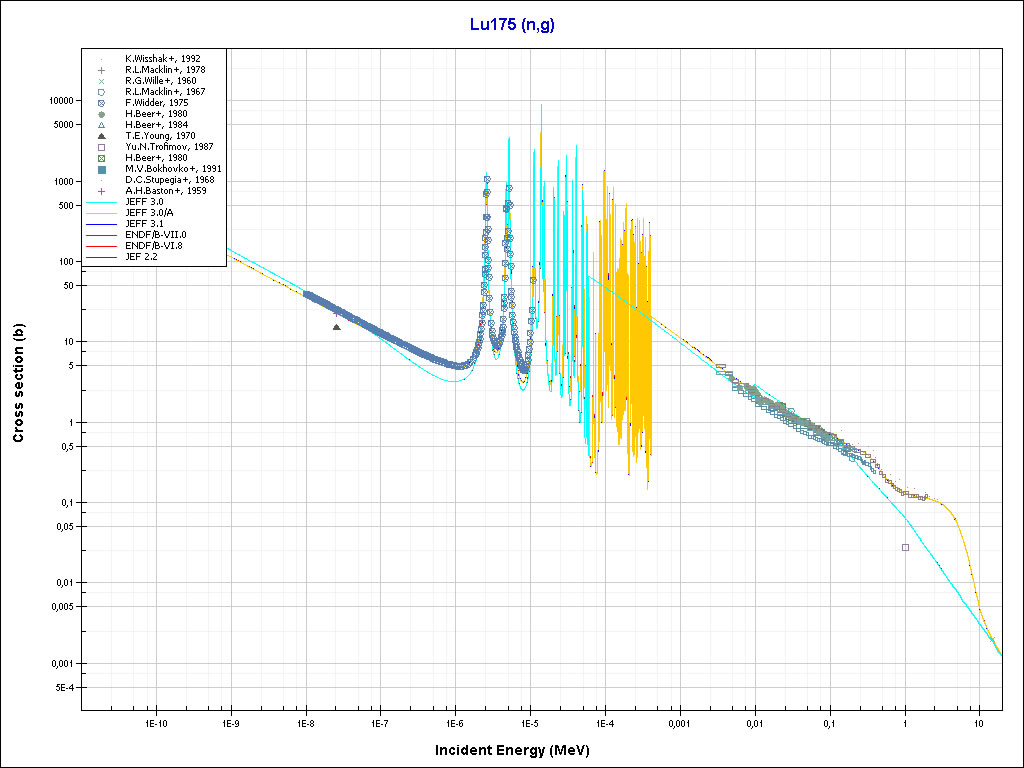This screenshot has height=768, width=1024.
Task: Click the R.L.Macklin+, 1978 plus marker icon
Action: coord(101,70)
